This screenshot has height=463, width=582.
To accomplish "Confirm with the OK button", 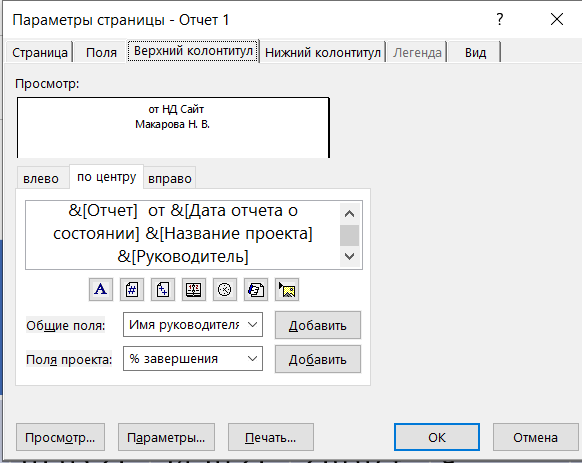I will tap(437, 437).
